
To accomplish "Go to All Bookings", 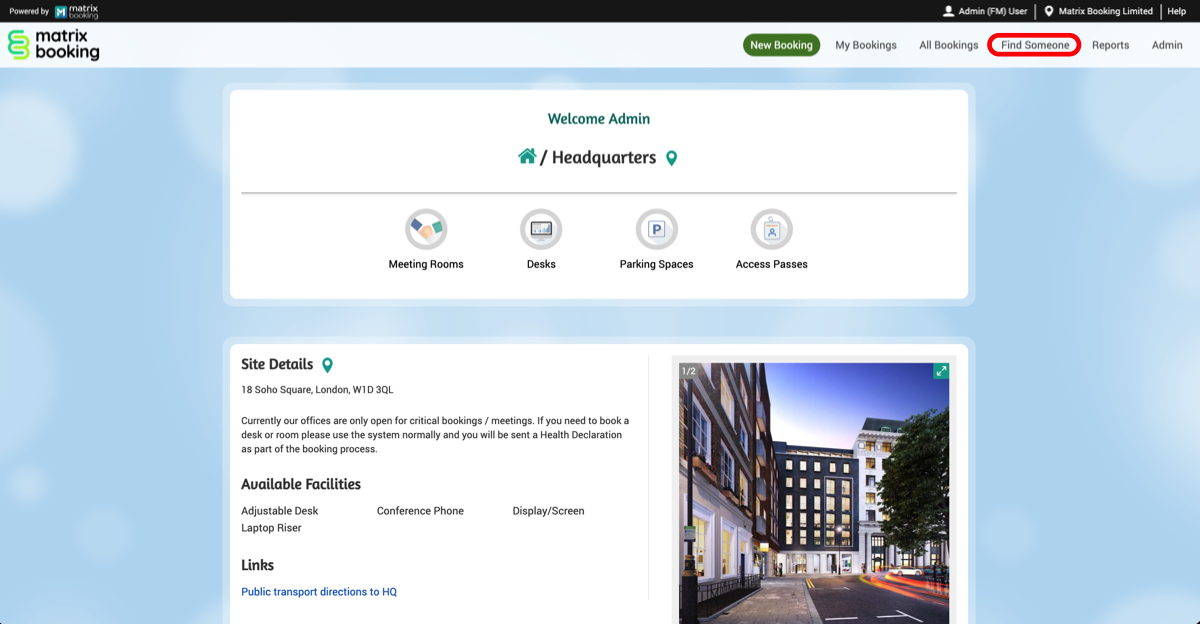I will click(948, 45).
